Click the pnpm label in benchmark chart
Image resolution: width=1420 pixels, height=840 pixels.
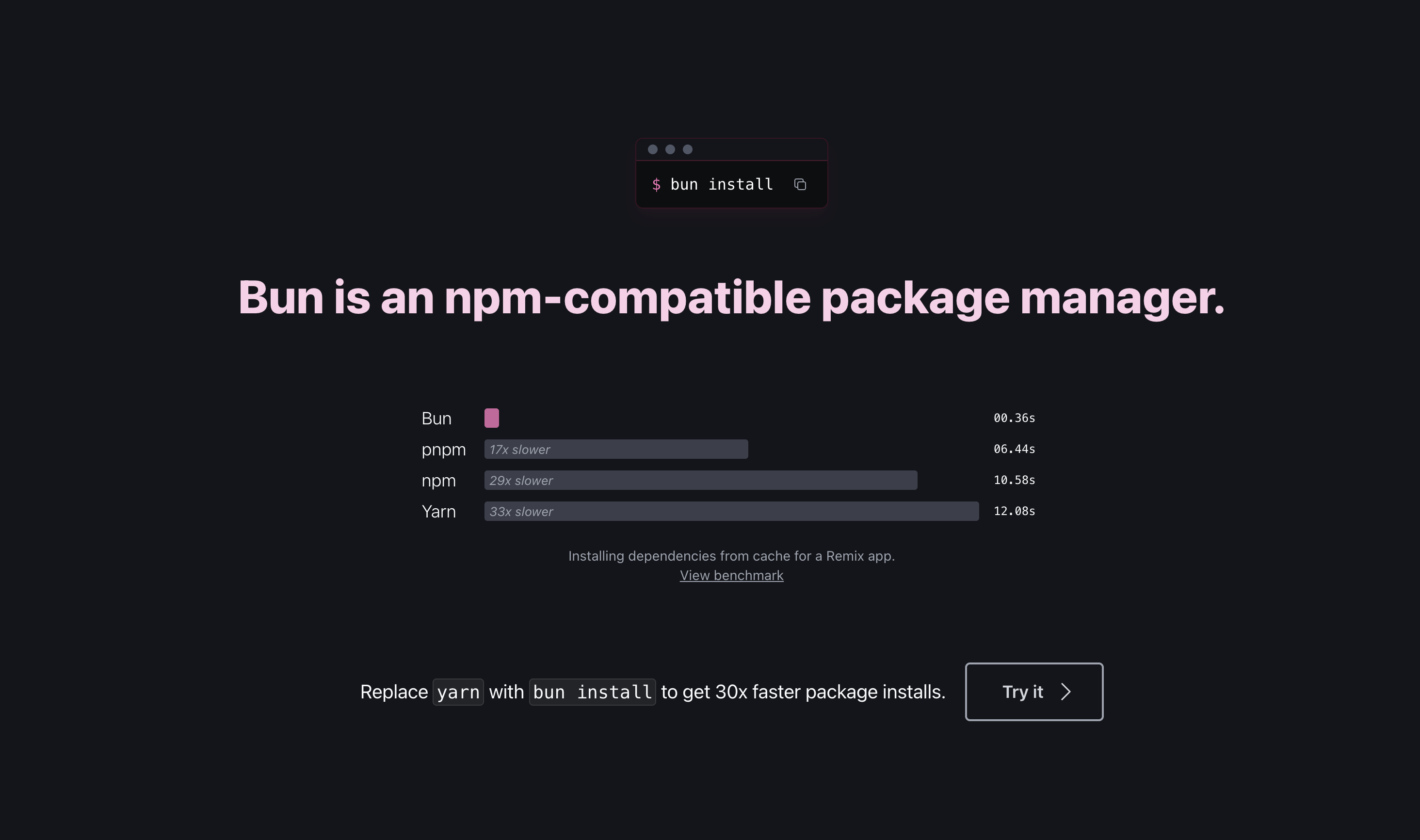(x=444, y=450)
